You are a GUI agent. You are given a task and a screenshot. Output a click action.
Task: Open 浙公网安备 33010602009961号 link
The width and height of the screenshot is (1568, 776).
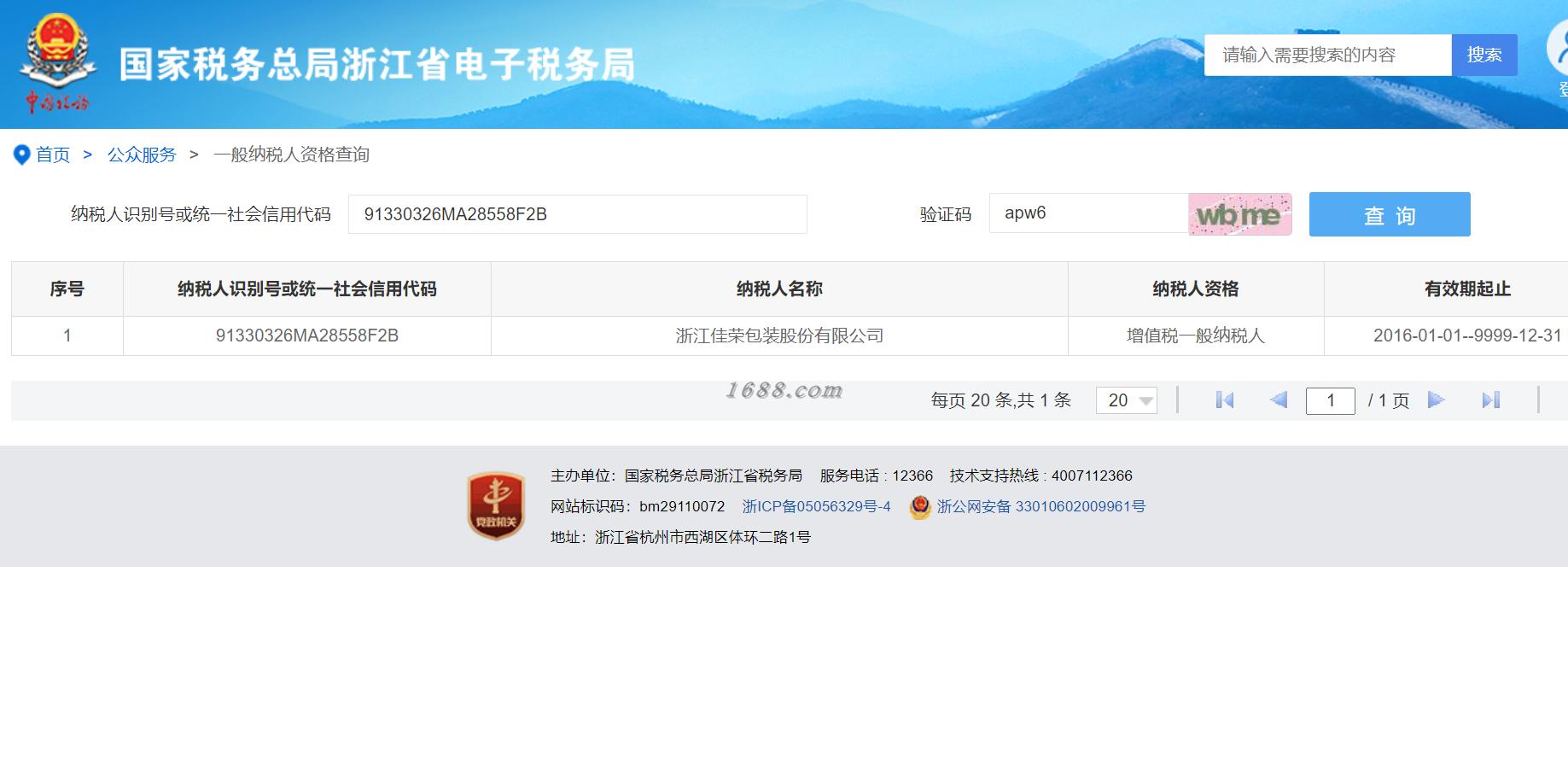coord(1041,507)
